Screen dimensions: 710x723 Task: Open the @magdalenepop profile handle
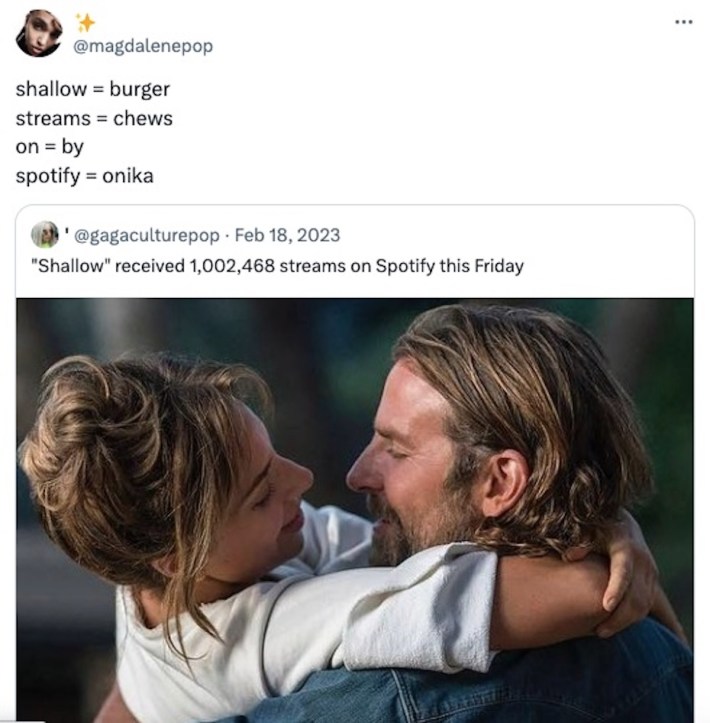(144, 46)
